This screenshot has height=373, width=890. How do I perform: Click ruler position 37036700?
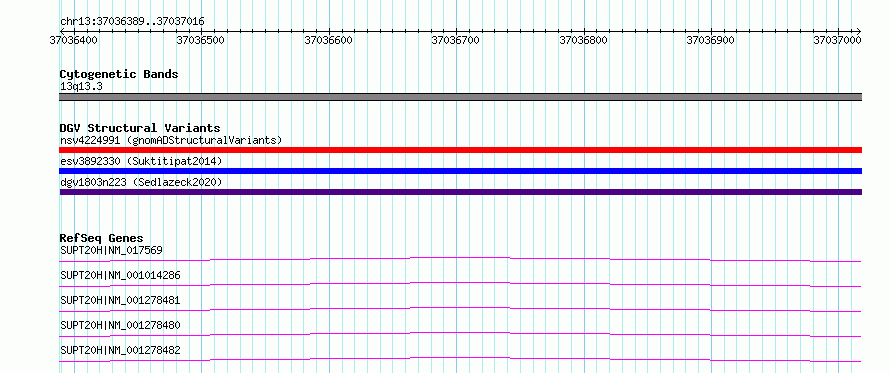(456, 40)
